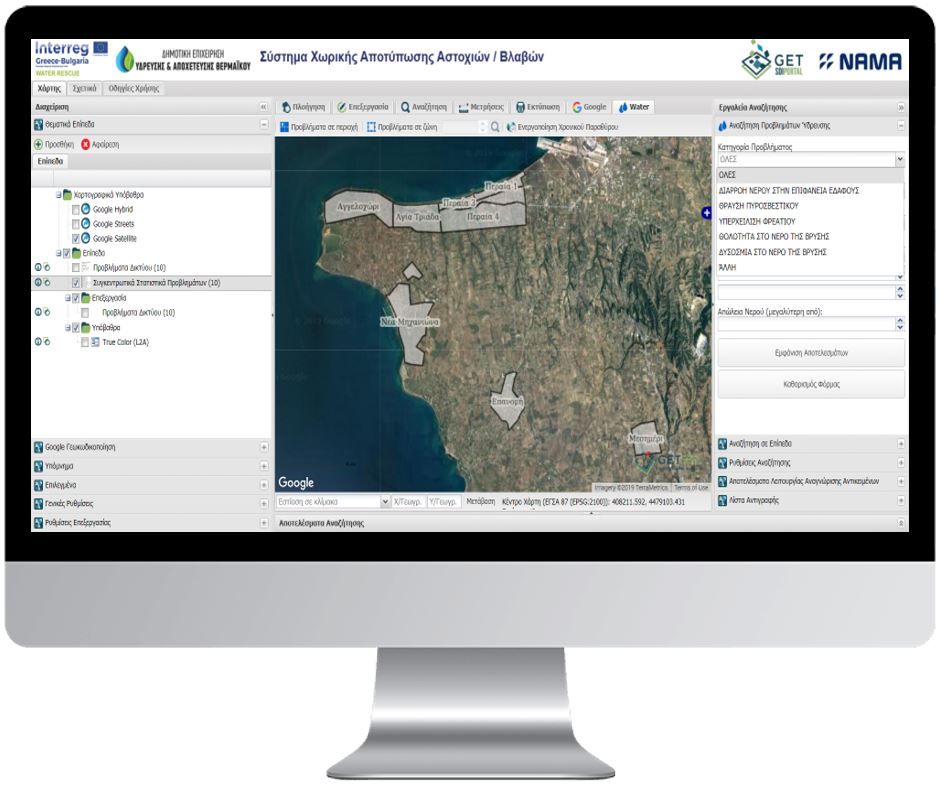Screen dimensions: 946x785
Task: Open the Οδηγίες Χρήσης top tab
Action: click(x=134, y=88)
